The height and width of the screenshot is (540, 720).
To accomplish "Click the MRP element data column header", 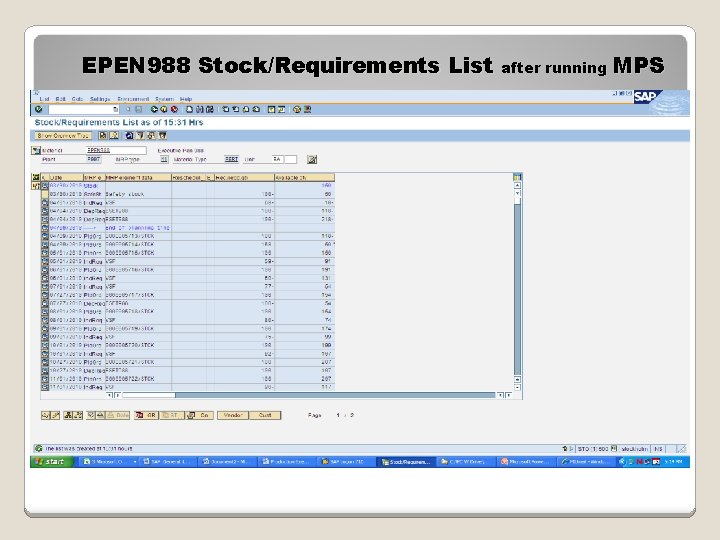I will coord(138,177).
